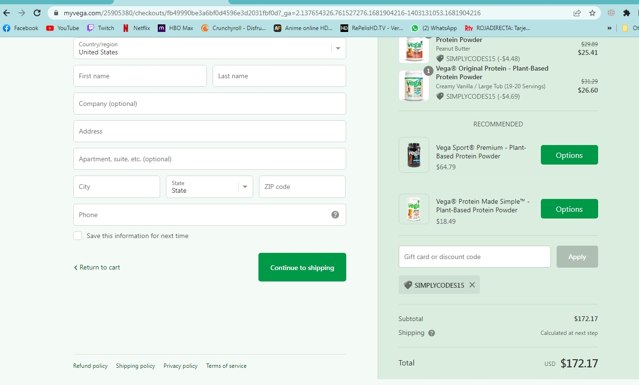Open the extensions puzzle icon
639x385 pixels.
[626, 13]
